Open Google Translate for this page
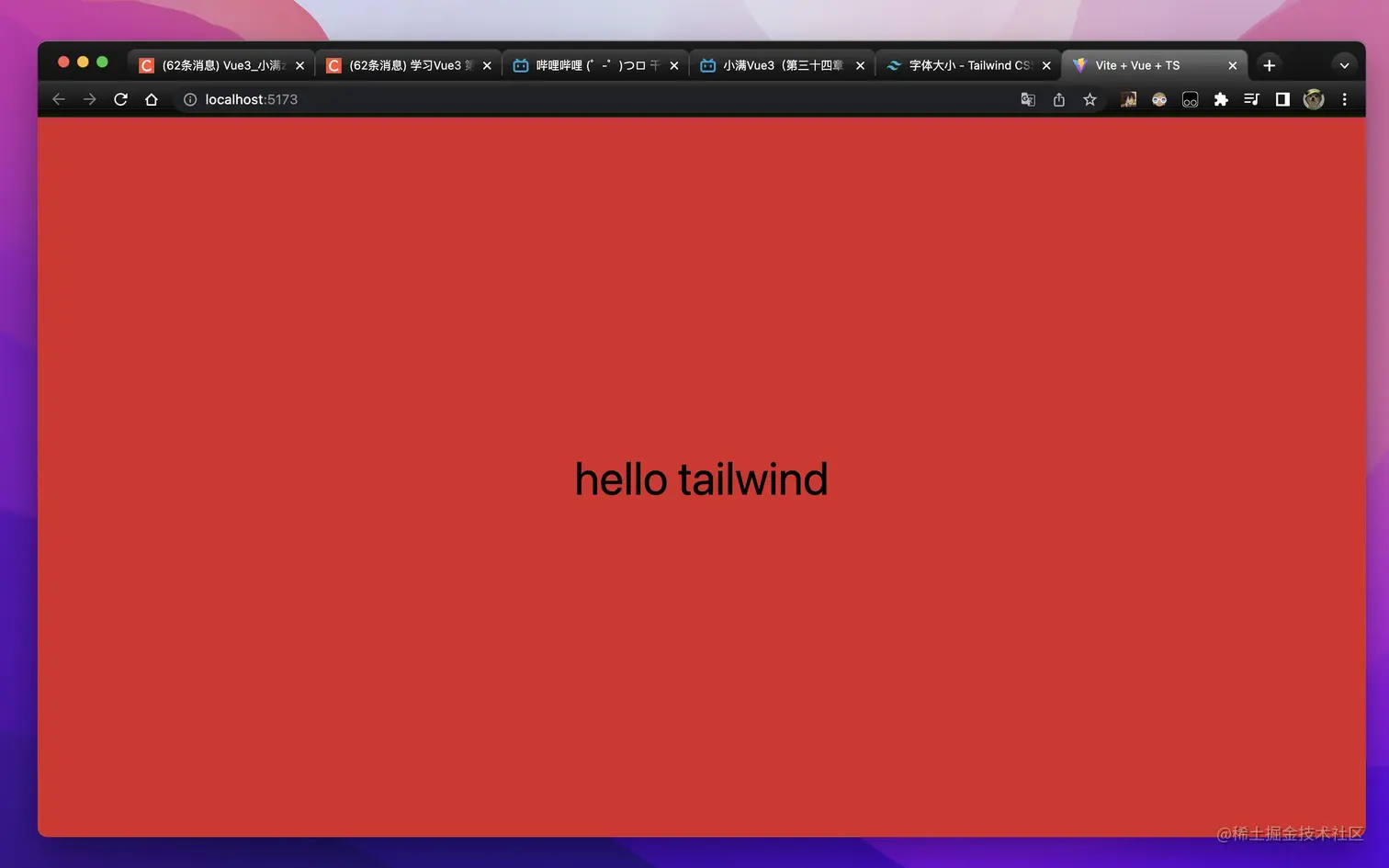This screenshot has width=1389, height=868. click(x=1028, y=99)
